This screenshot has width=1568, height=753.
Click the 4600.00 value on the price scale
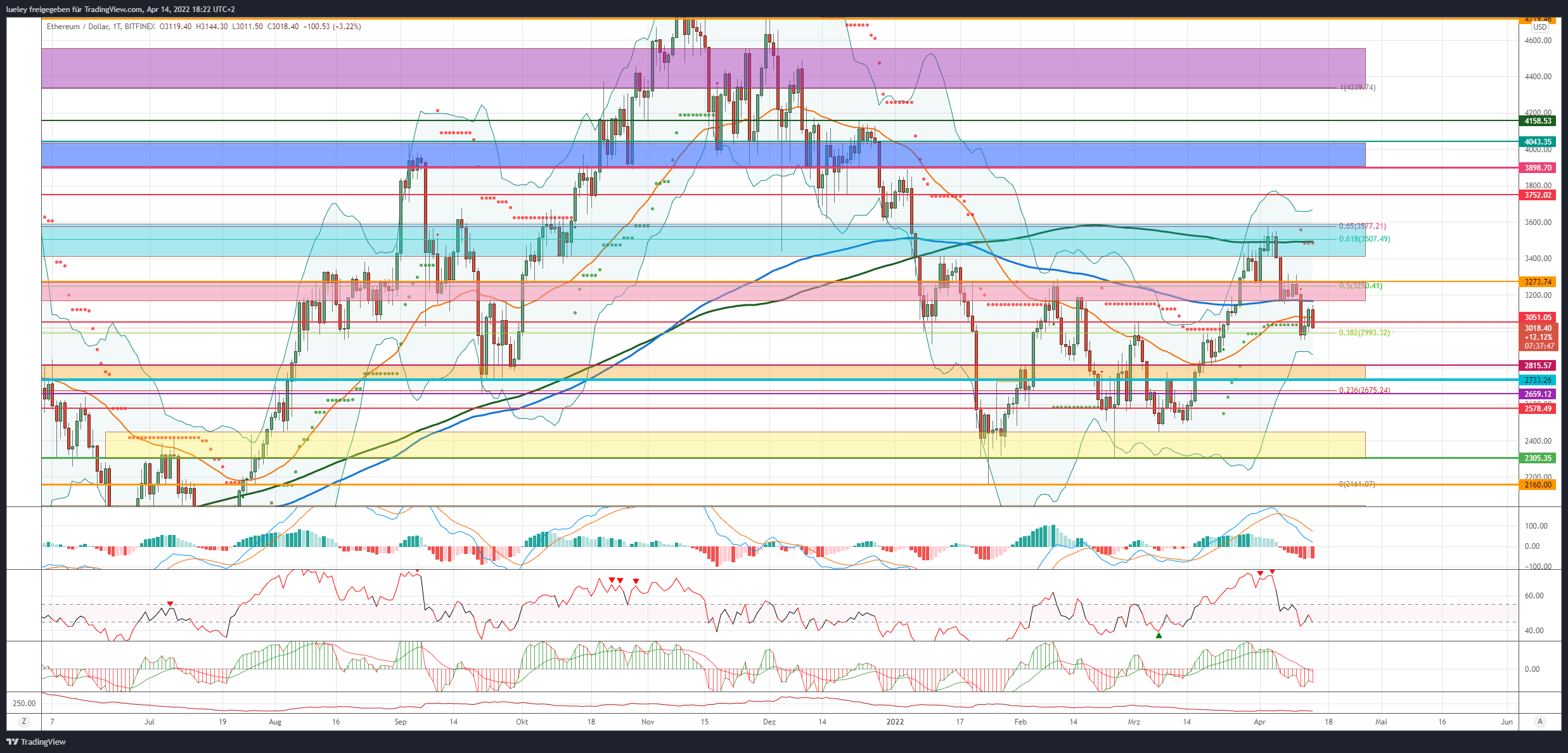(x=1538, y=41)
